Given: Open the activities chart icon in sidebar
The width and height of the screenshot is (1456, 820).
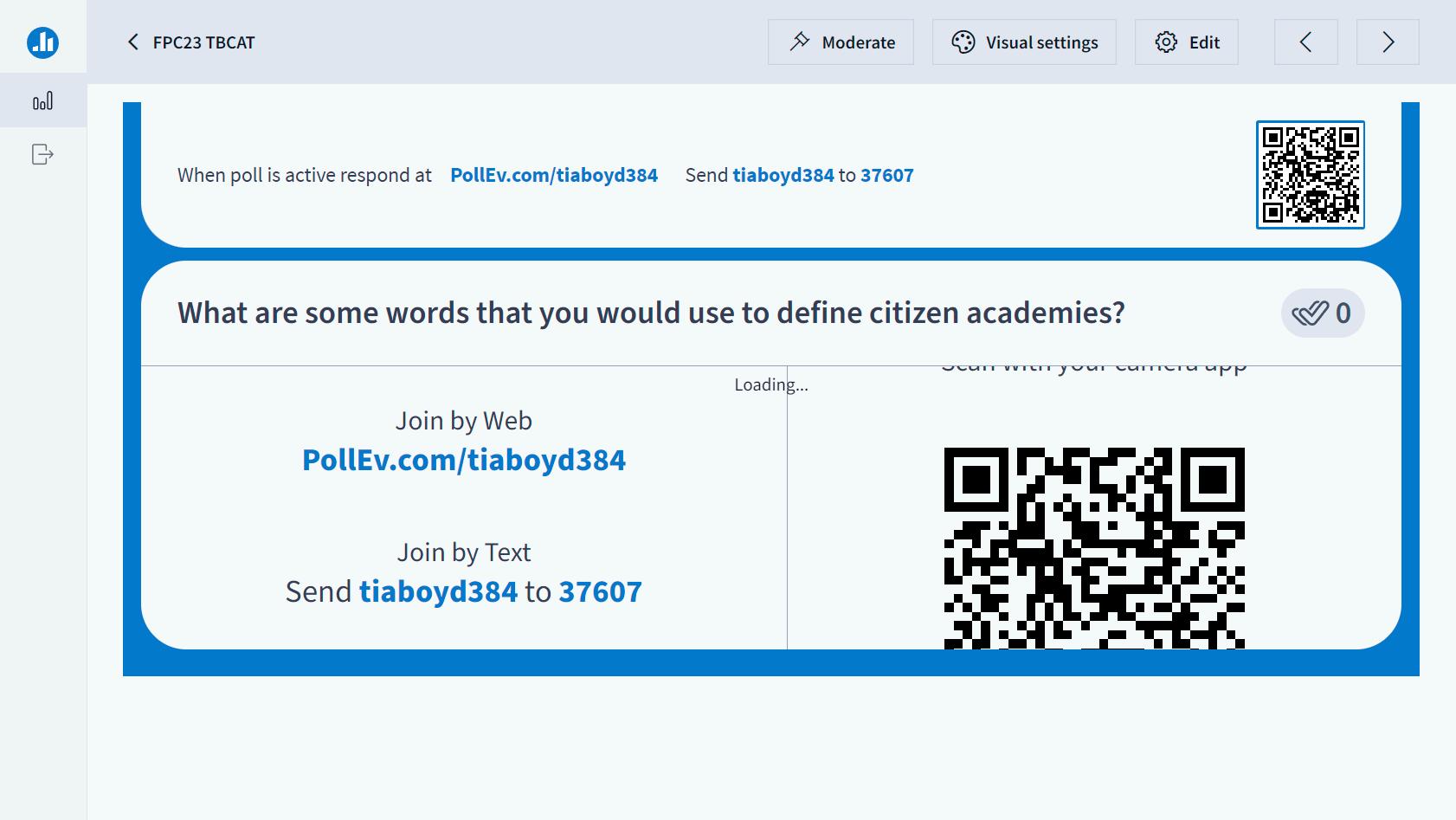Looking at the screenshot, I should pos(42,101).
